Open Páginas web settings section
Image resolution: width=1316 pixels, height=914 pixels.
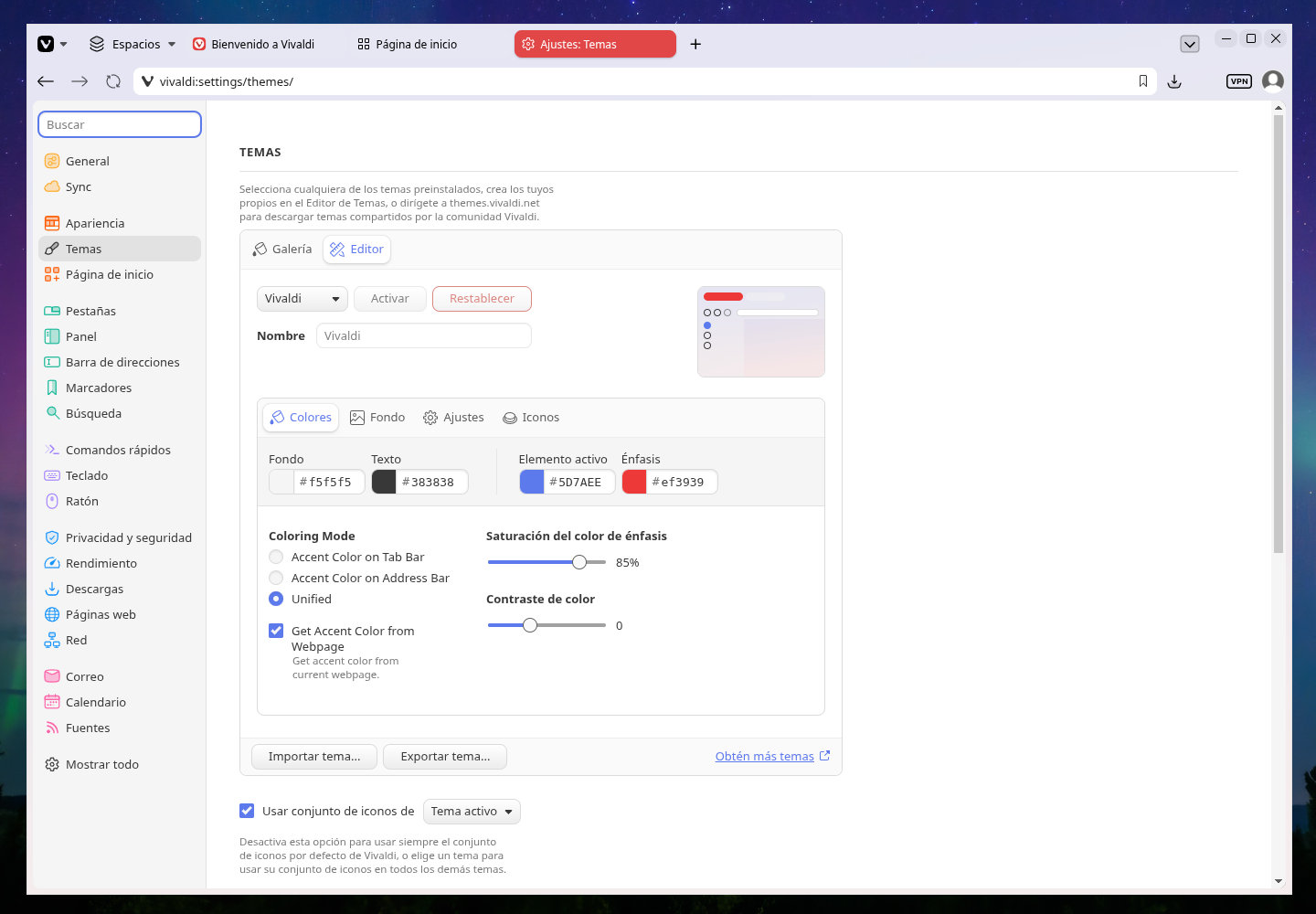(120, 614)
